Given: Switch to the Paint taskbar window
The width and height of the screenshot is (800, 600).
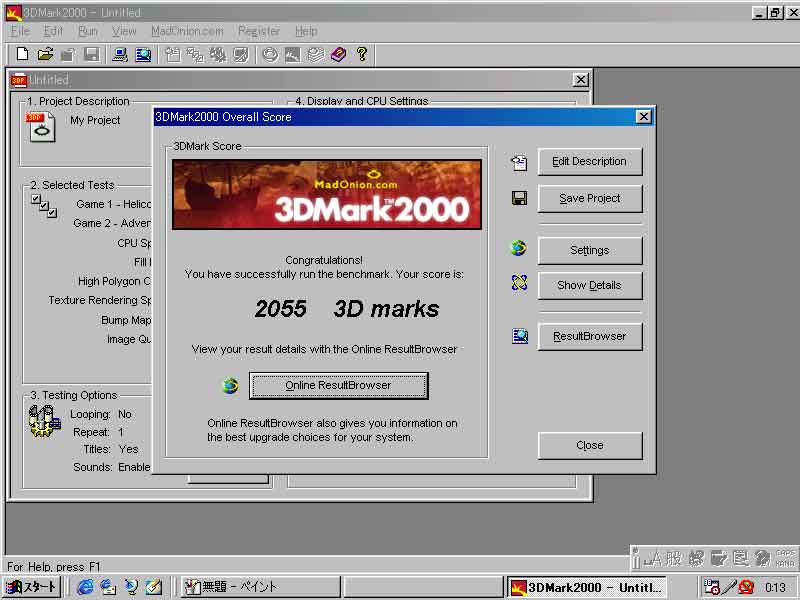Looking at the screenshot, I should tap(260, 587).
